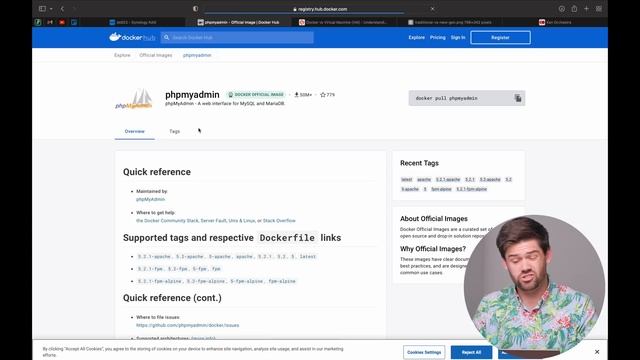
Task: Click Reject All in the cookie banner
Action: point(471,352)
